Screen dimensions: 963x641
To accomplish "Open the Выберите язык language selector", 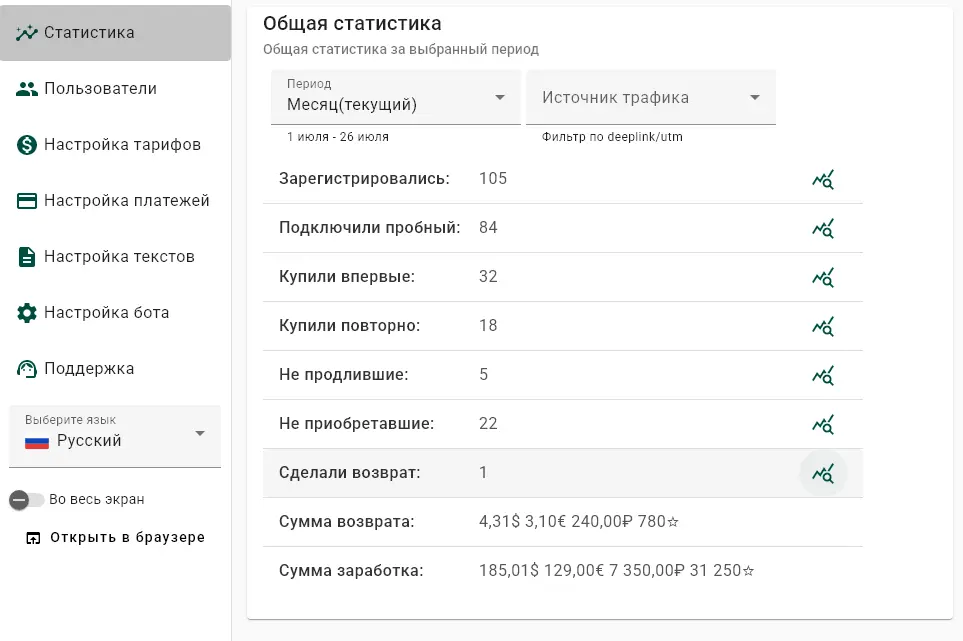I will tap(115, 437).
